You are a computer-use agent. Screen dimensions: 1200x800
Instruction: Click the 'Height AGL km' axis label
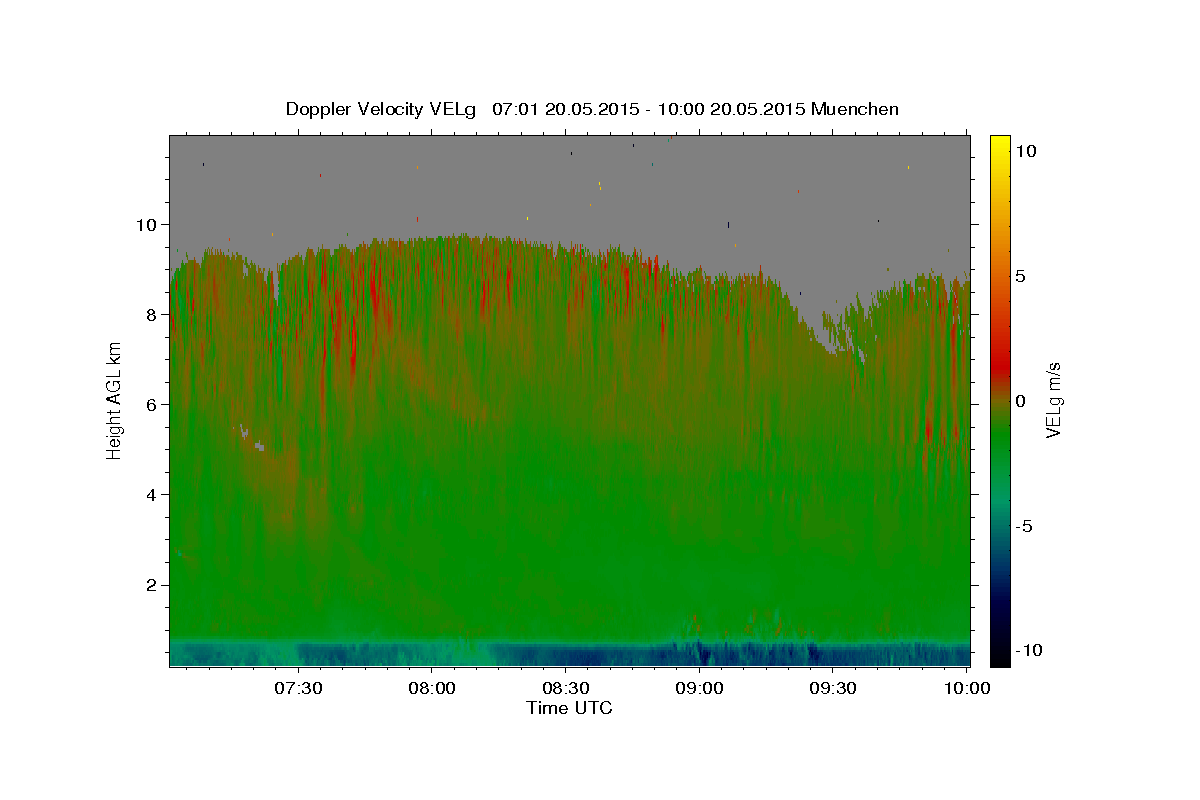click(115, 400)
